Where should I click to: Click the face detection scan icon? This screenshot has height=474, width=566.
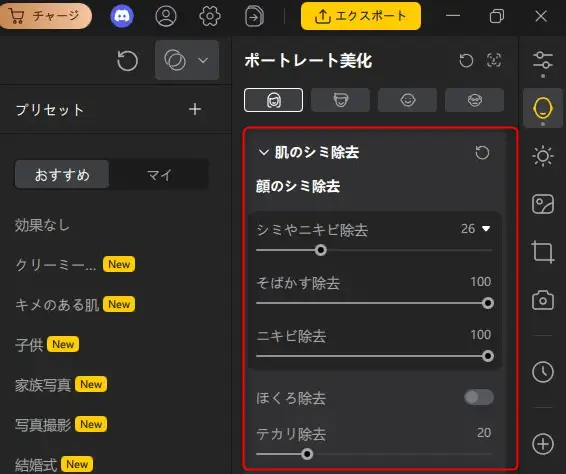tap(494, 60)
